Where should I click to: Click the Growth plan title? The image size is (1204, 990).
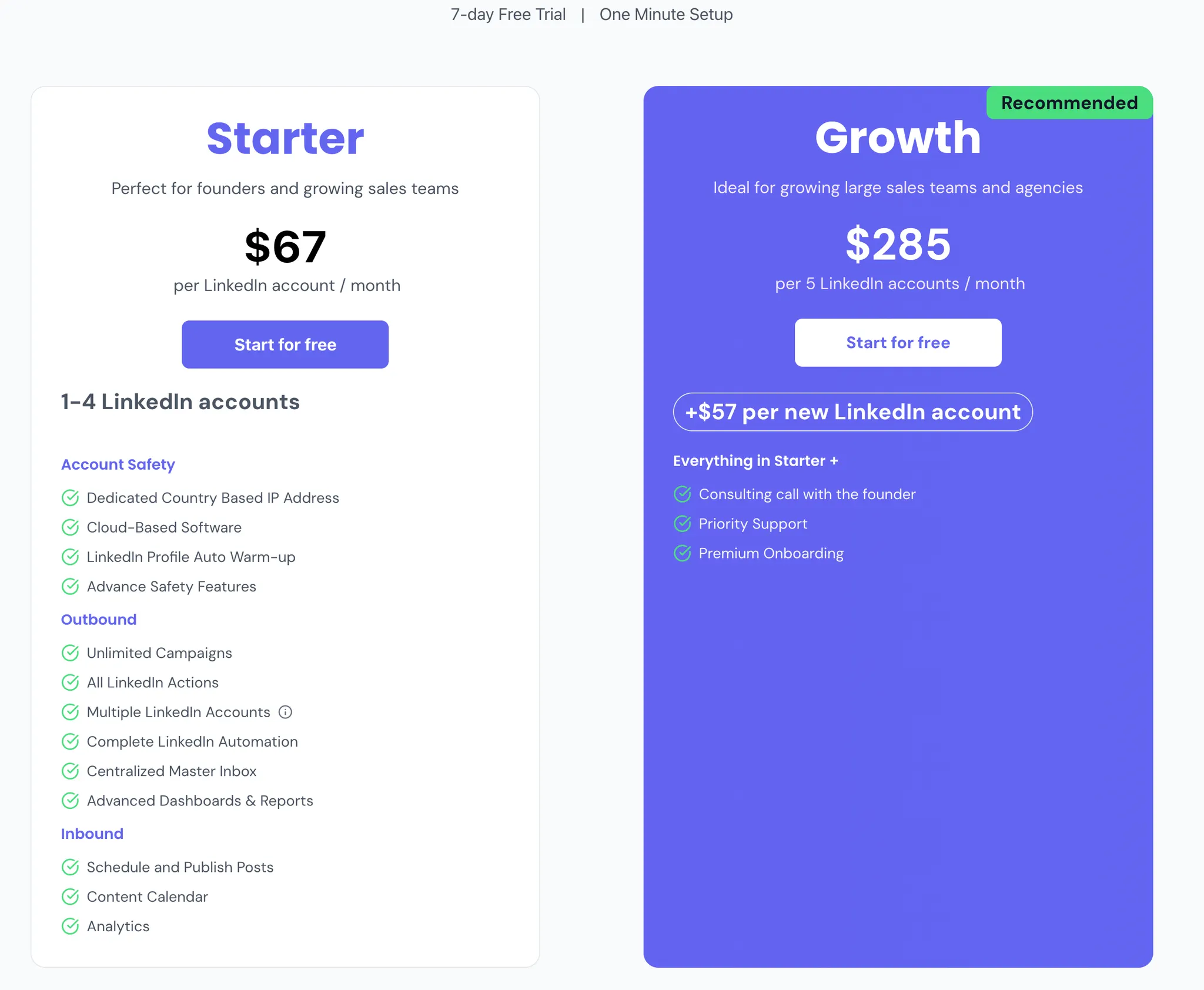(x=898, y=138)
